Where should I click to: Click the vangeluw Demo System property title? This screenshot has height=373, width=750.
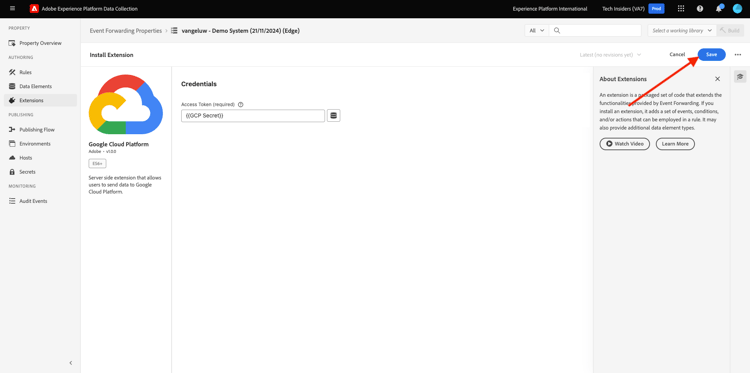click(x=241, y=31)
